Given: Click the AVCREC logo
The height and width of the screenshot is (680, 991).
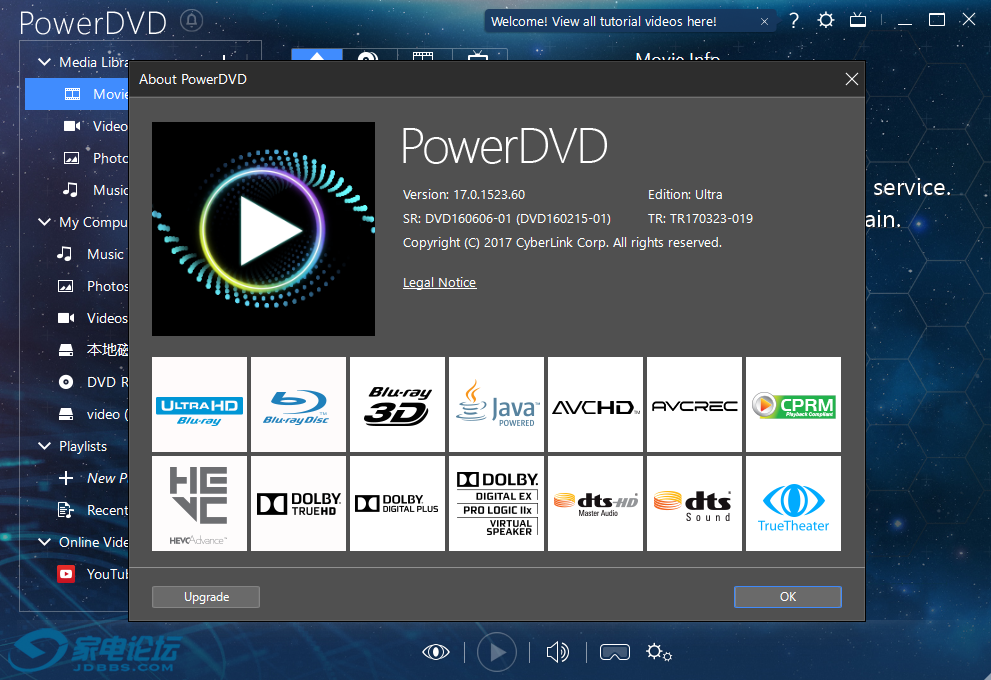Looking at the screenshot, I should [x=694, y=404].
